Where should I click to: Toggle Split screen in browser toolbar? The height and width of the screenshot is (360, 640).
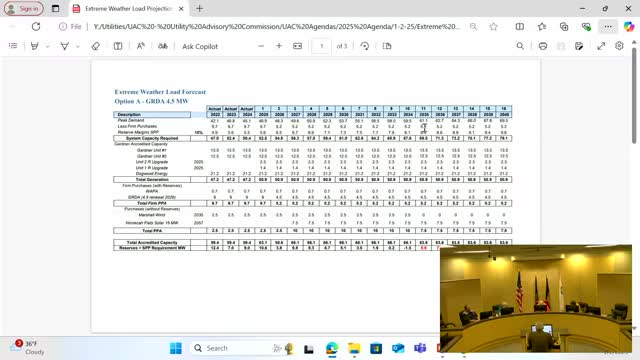click(x=520, y=27)
